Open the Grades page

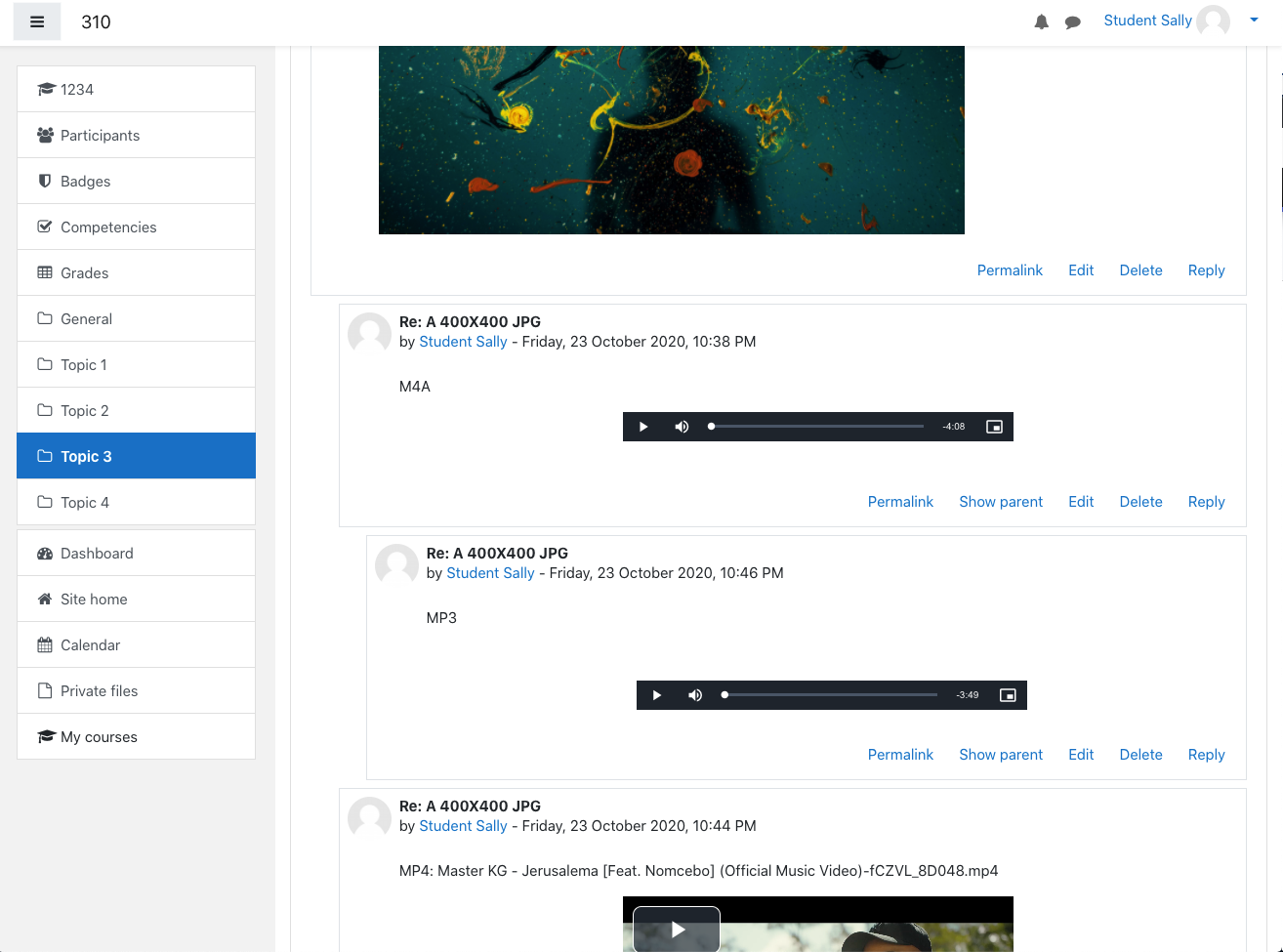[x=137, y=272]
